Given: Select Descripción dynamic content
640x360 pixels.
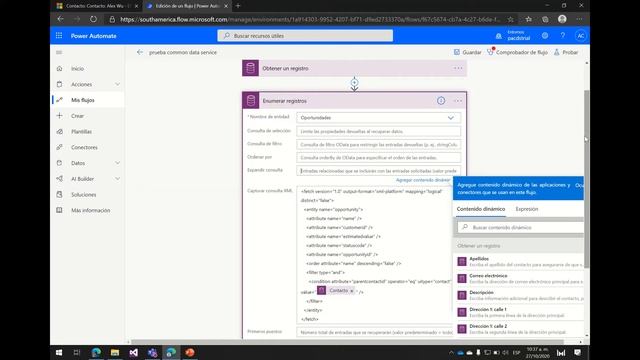Looking at the screenshot, I should point(518,296).
